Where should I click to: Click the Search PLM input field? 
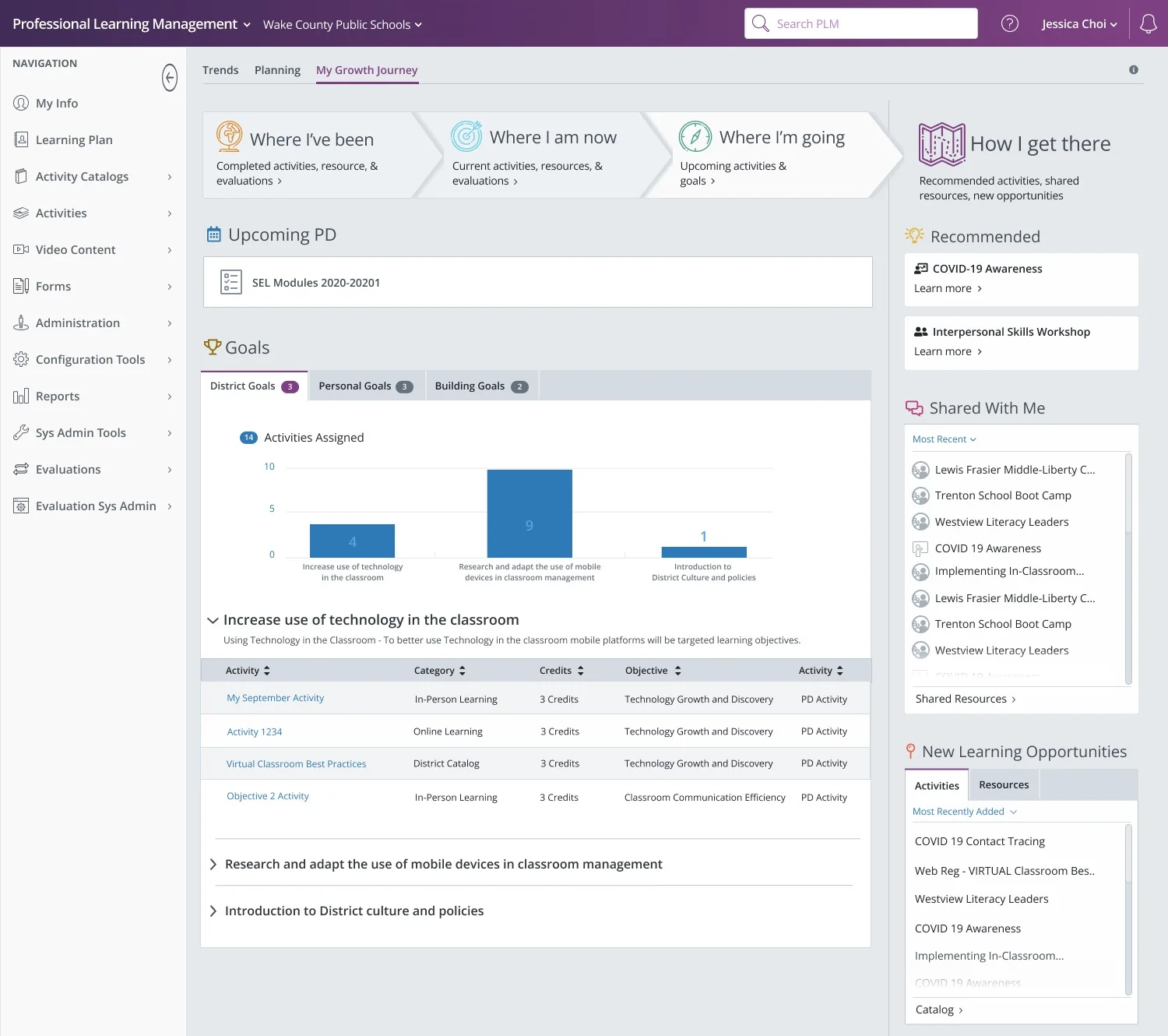(x=861, y=23)
